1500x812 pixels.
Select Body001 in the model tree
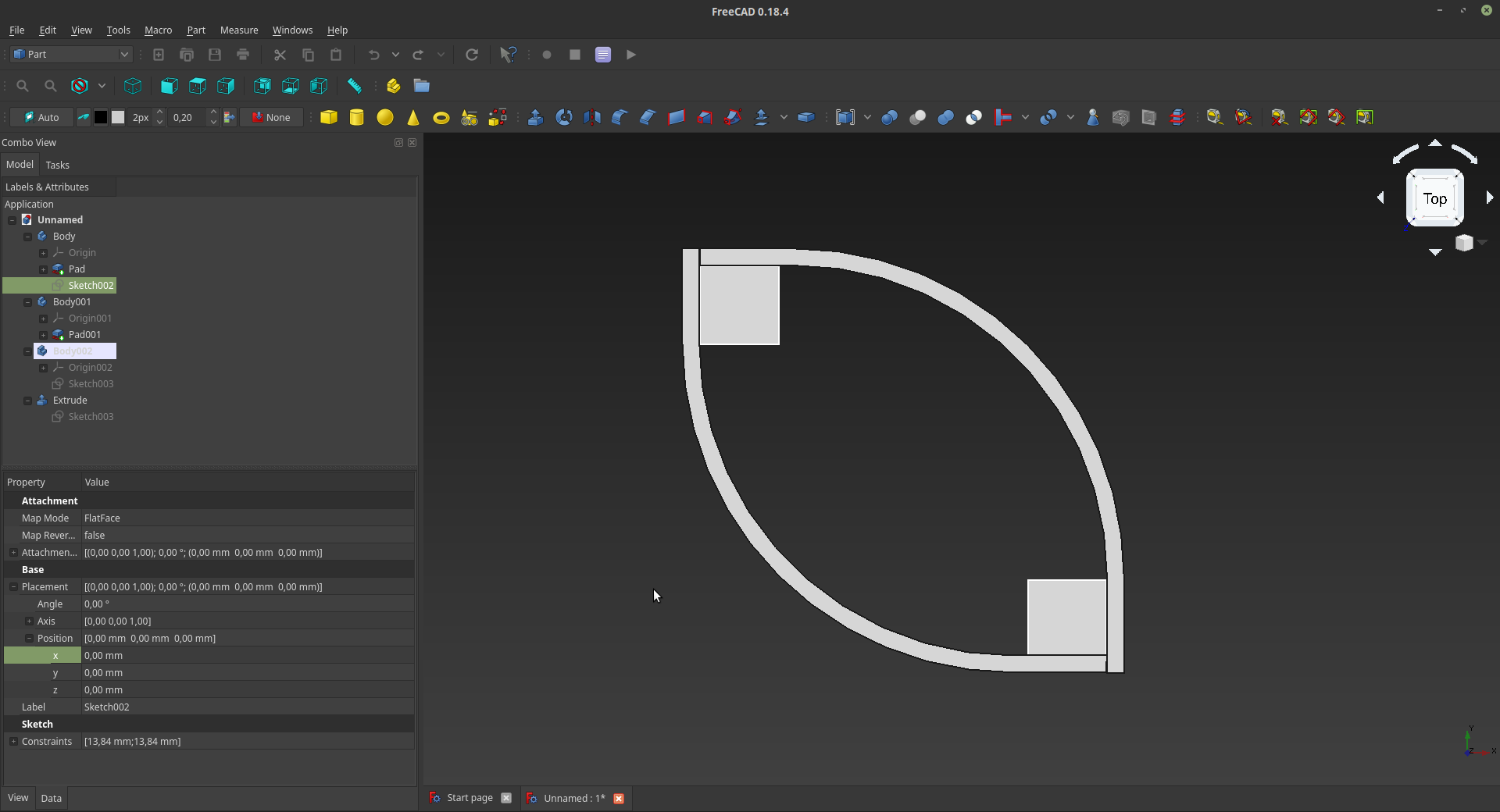pos(72,302)
